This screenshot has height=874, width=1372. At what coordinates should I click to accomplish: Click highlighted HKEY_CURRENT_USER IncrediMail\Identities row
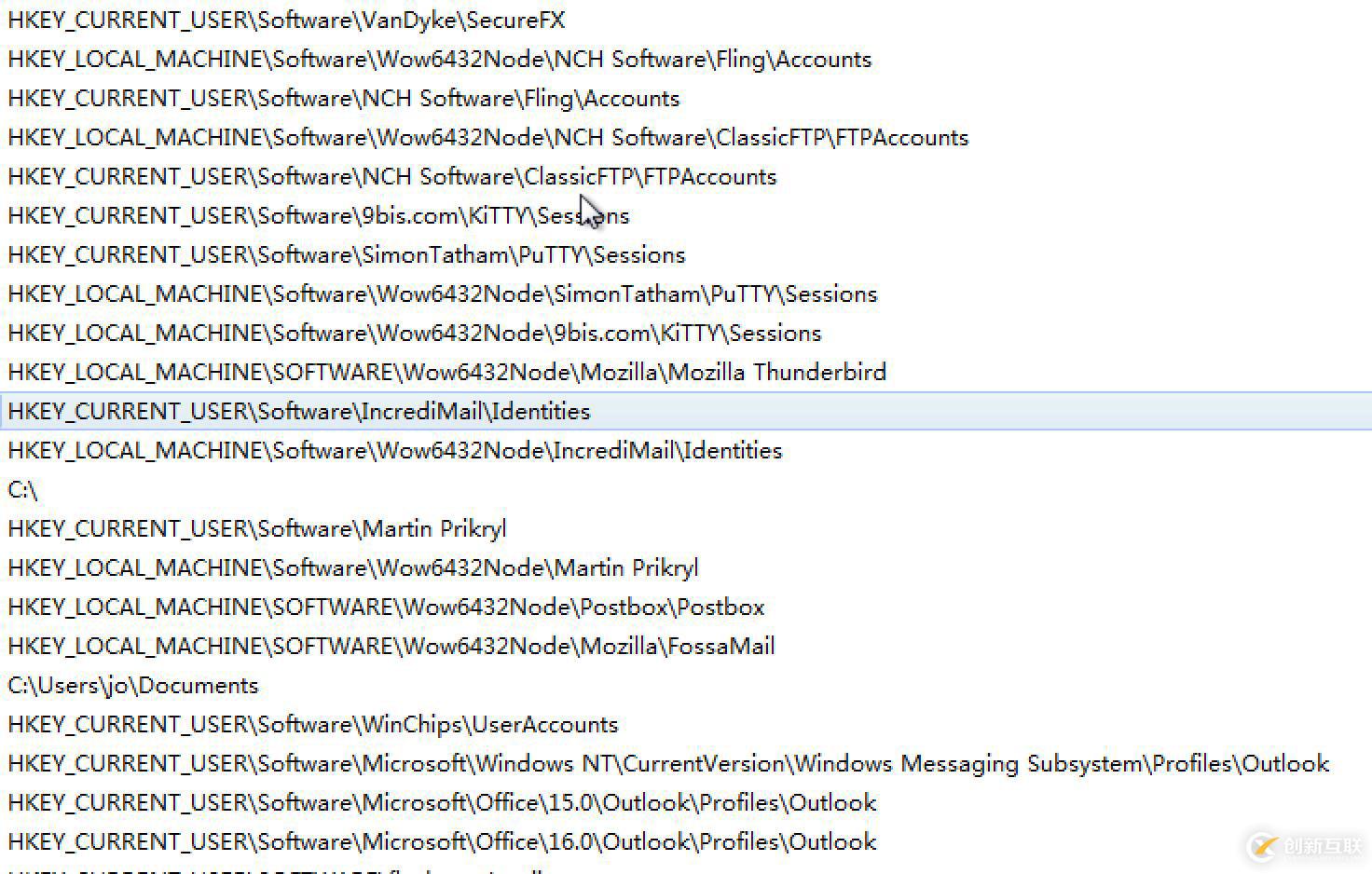pos(686,411)
